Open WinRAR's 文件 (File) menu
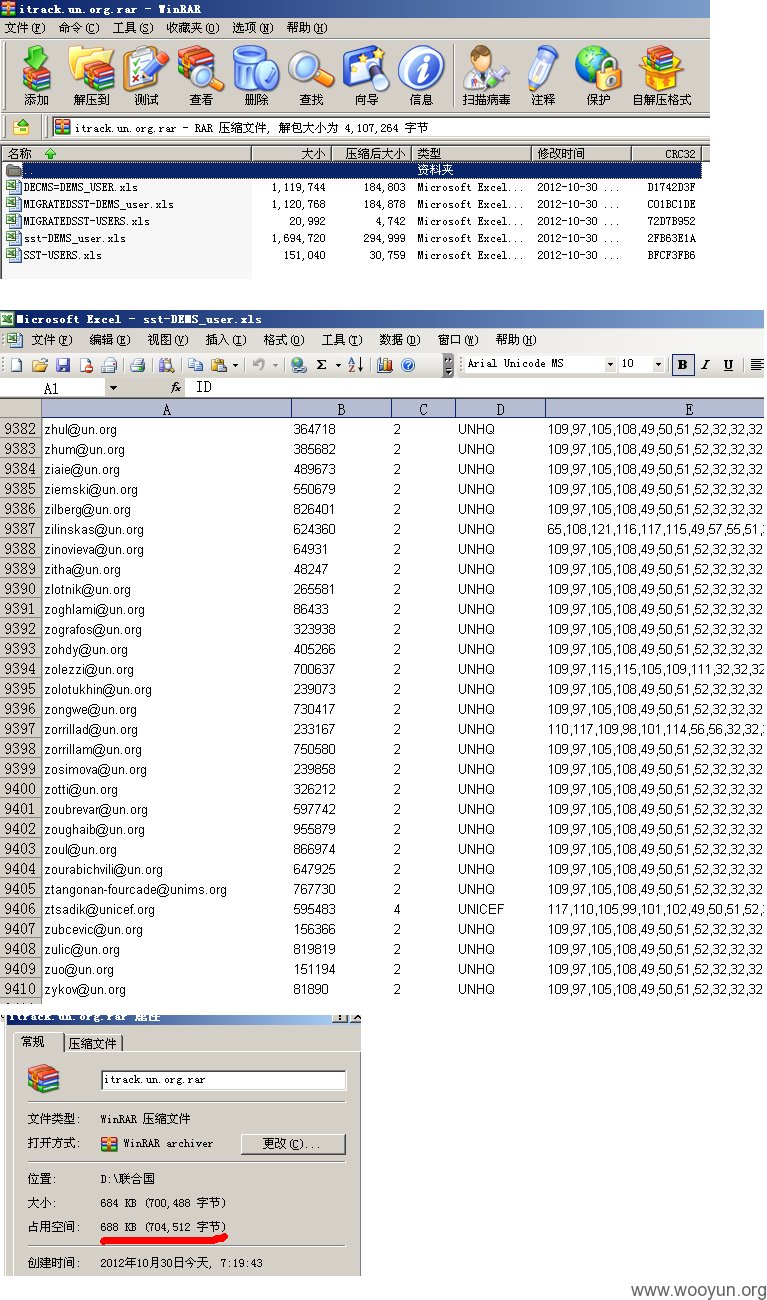This screenshot has width=767, height=1300. (x=25, y=28)
